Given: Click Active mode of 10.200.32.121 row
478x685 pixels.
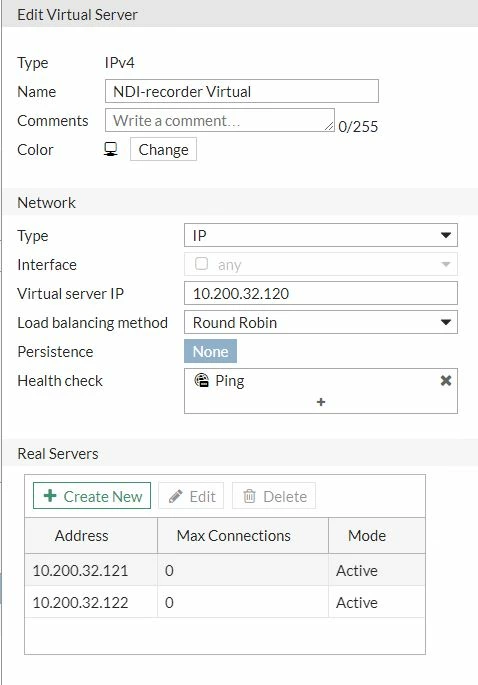Looking at the screenshot, I should (357, 570).
